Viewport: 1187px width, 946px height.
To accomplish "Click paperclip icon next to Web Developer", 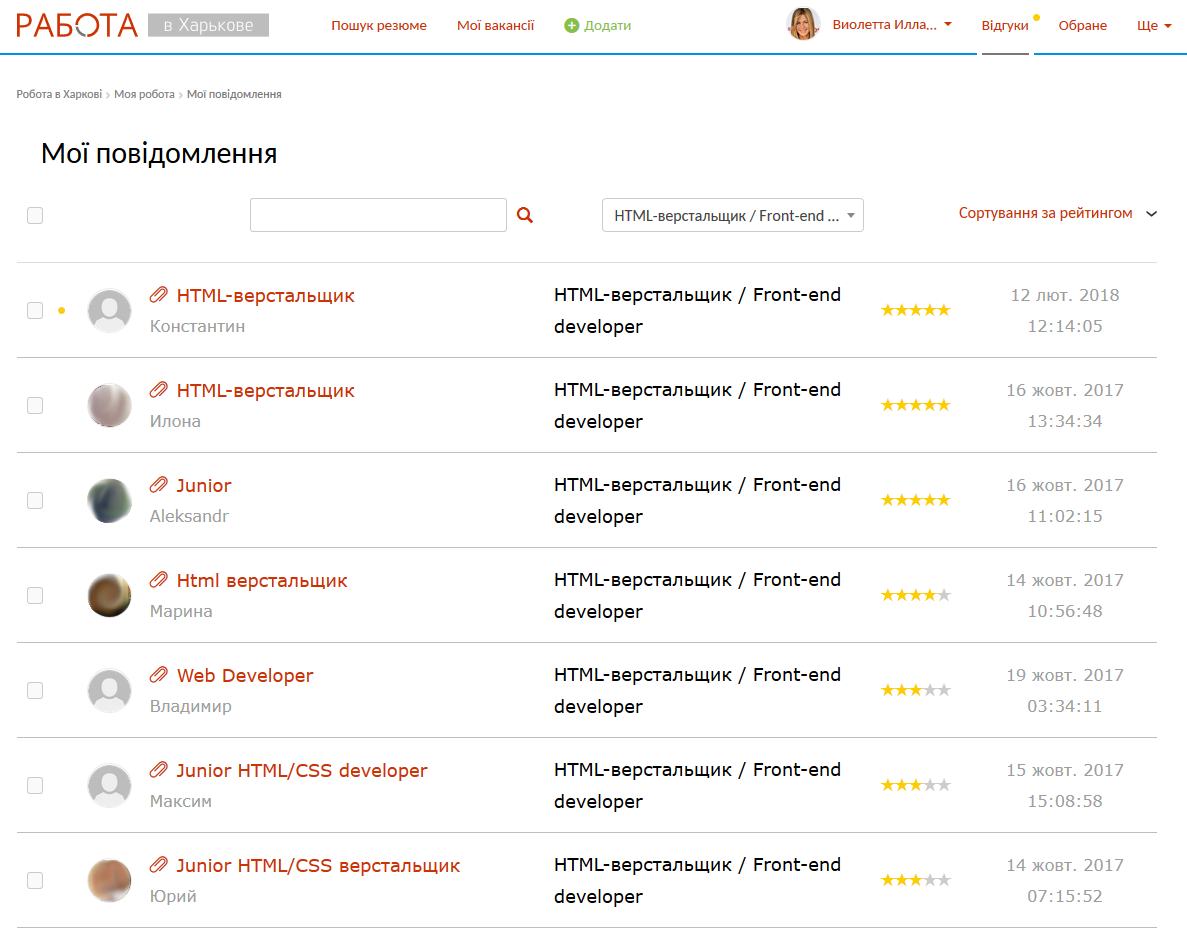I will [x=158, y=675].
